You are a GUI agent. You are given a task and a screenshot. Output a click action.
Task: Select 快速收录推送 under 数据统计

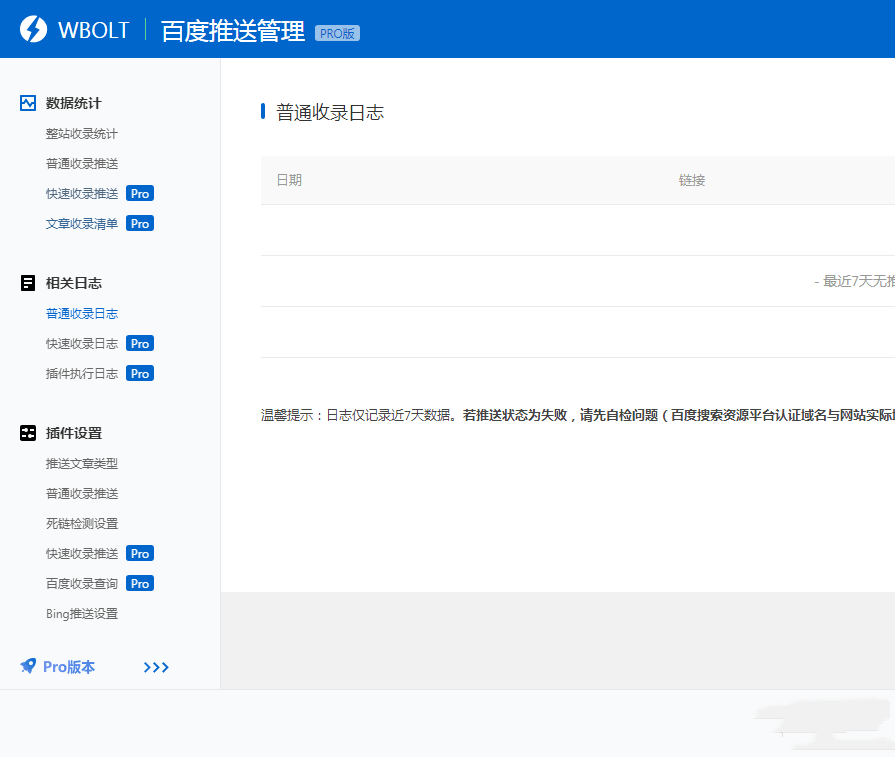82,194
